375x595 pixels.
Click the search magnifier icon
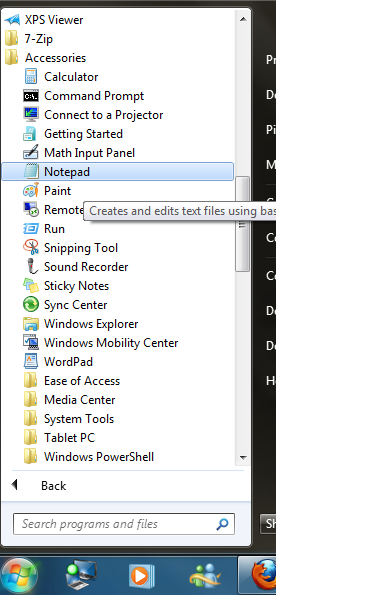click(x=222, y=524)
